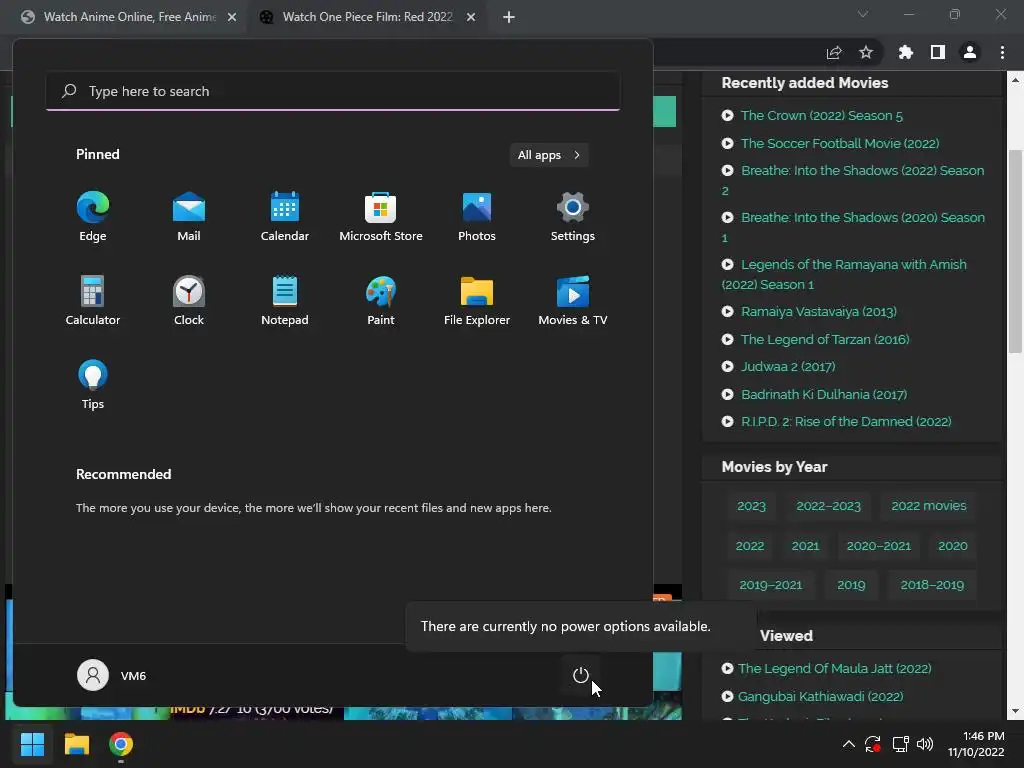Open The Soccer Football Movie (2022)

tap(840, 143)
